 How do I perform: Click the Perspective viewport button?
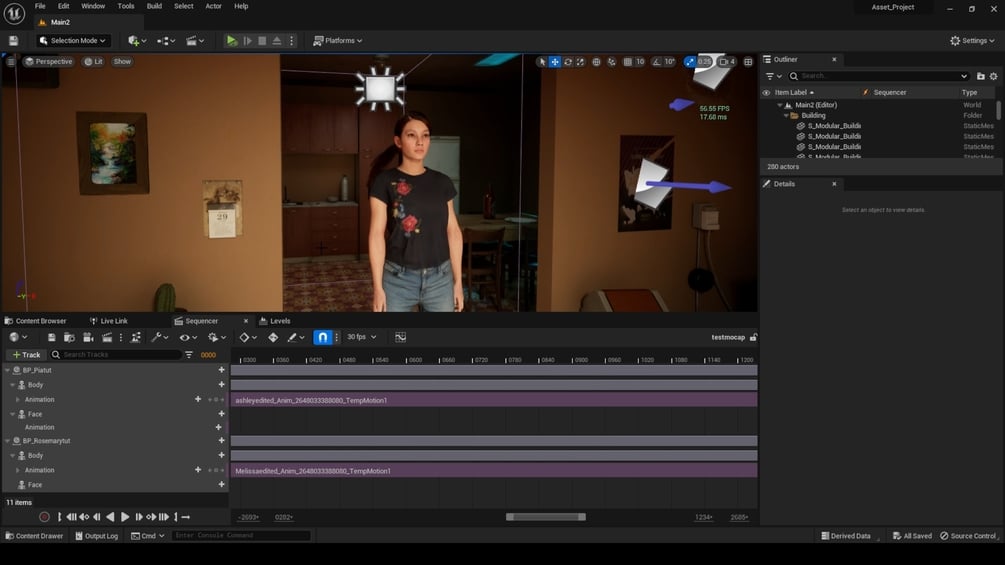pyautogui.click(x=49, y=61)
